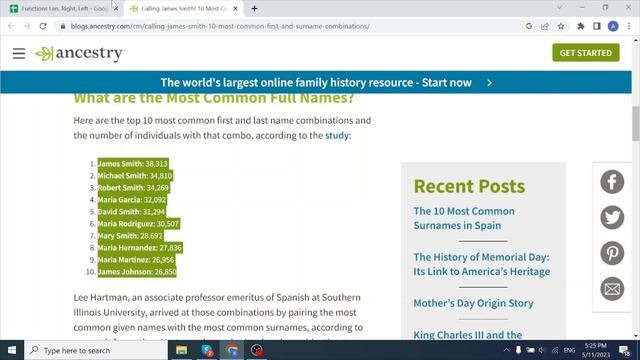Image resolution: width=640 pixels, height=360 pixels.
Task: Select the Calling James Smith tab
Action: [184, 8]
